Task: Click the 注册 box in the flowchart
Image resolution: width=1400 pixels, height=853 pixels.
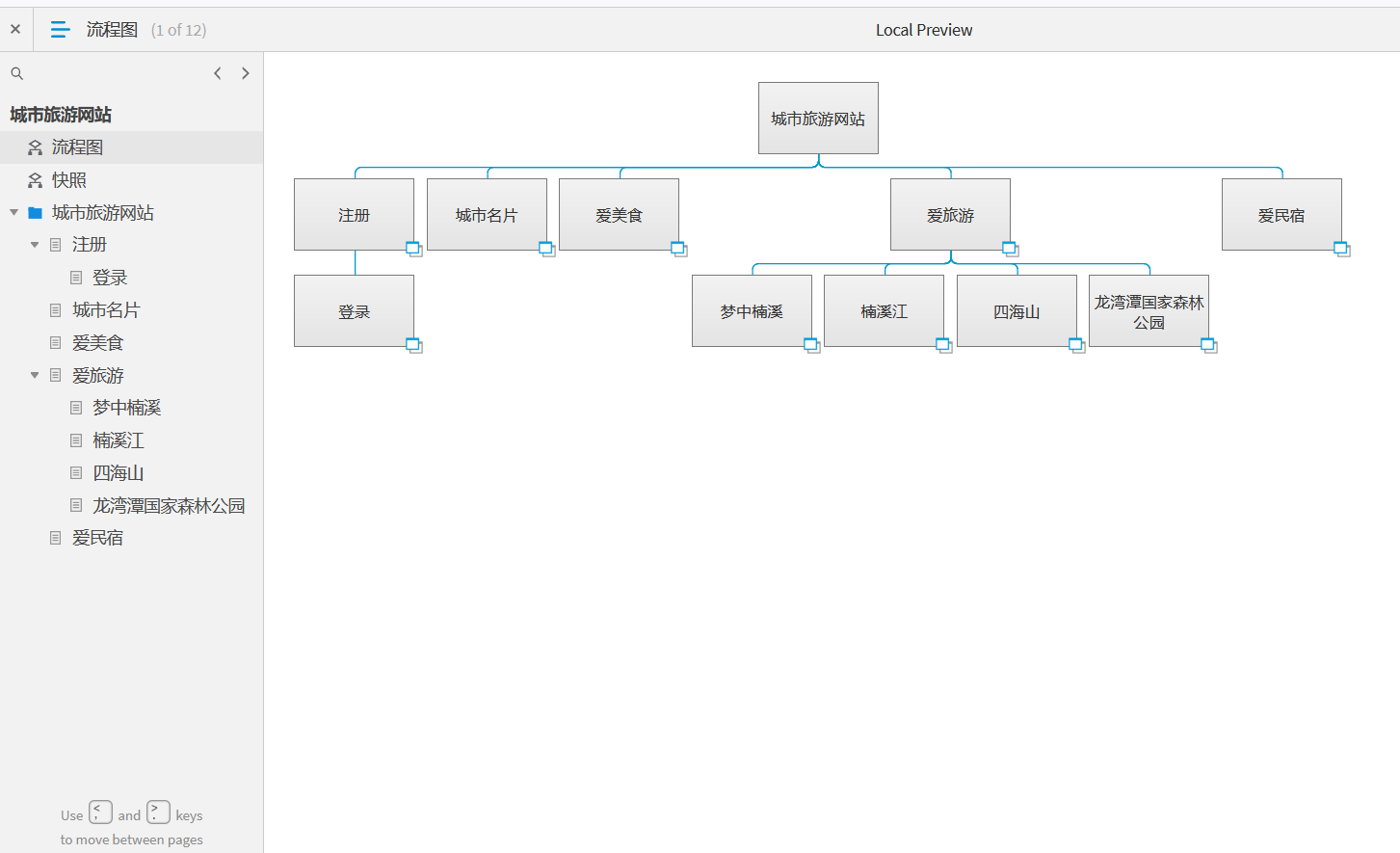Action: click(x=354, y=214)
